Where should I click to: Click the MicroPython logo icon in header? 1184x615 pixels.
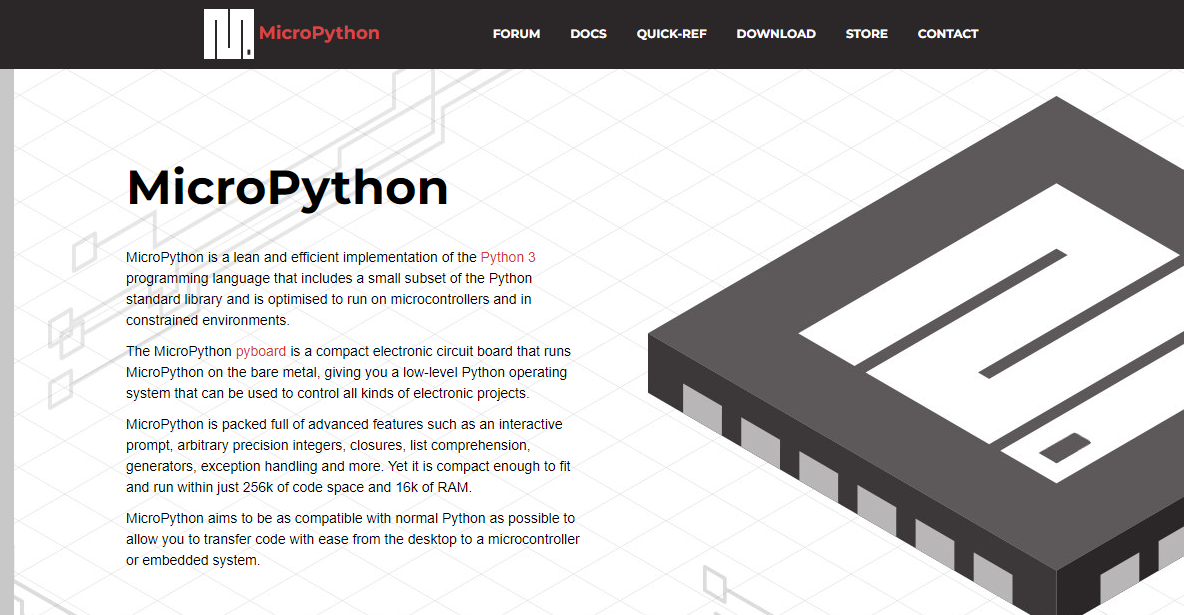coord(229,34)
